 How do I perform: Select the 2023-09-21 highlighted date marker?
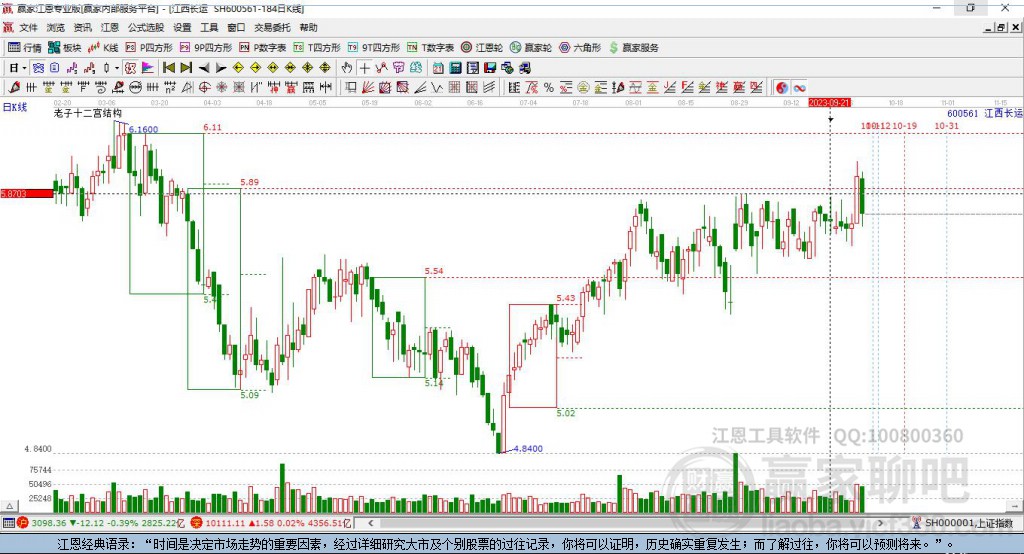[829, 103]
